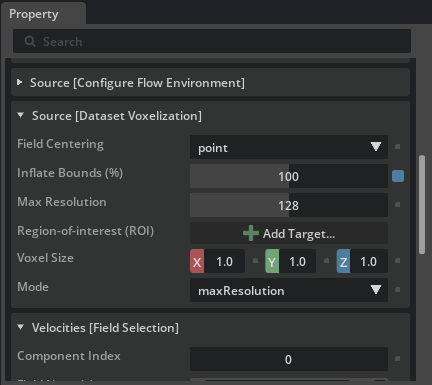Click the Property panel vertical scrollbar
Image resolution: width=432 pixels, height=385 pixels.
pyautogui.click(x=422, y=204)
